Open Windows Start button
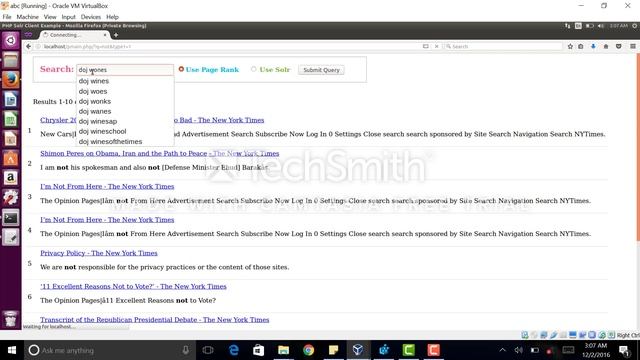 [12, 350]
